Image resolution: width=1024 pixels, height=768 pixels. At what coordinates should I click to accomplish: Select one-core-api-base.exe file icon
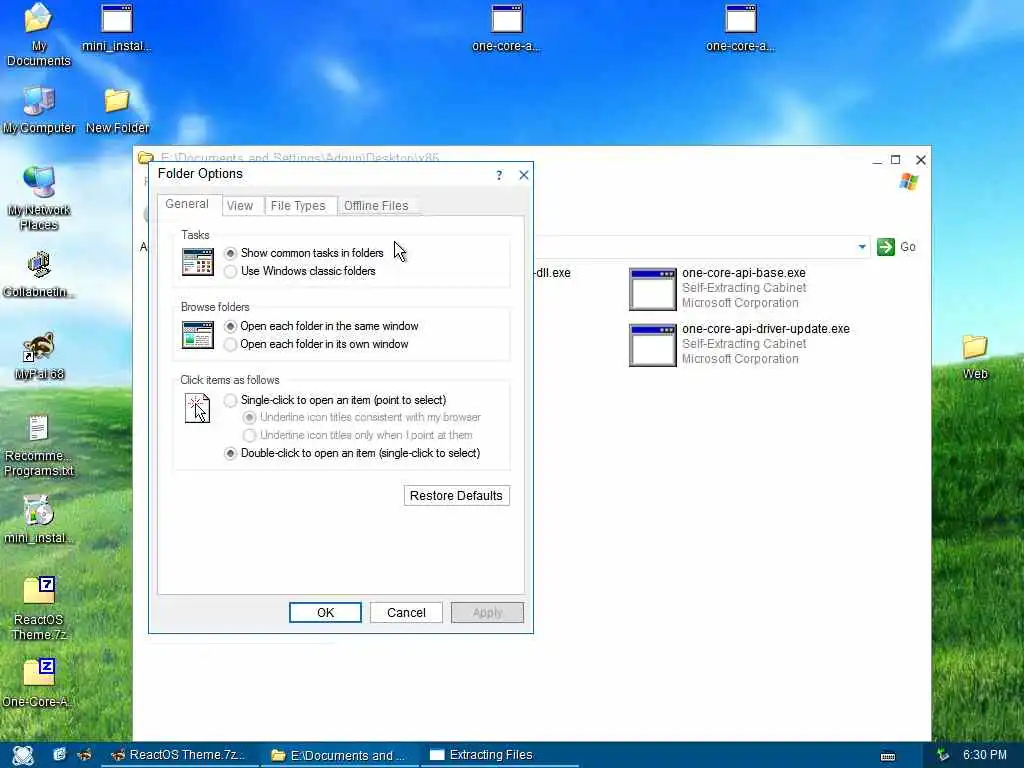tap(652, 289)
